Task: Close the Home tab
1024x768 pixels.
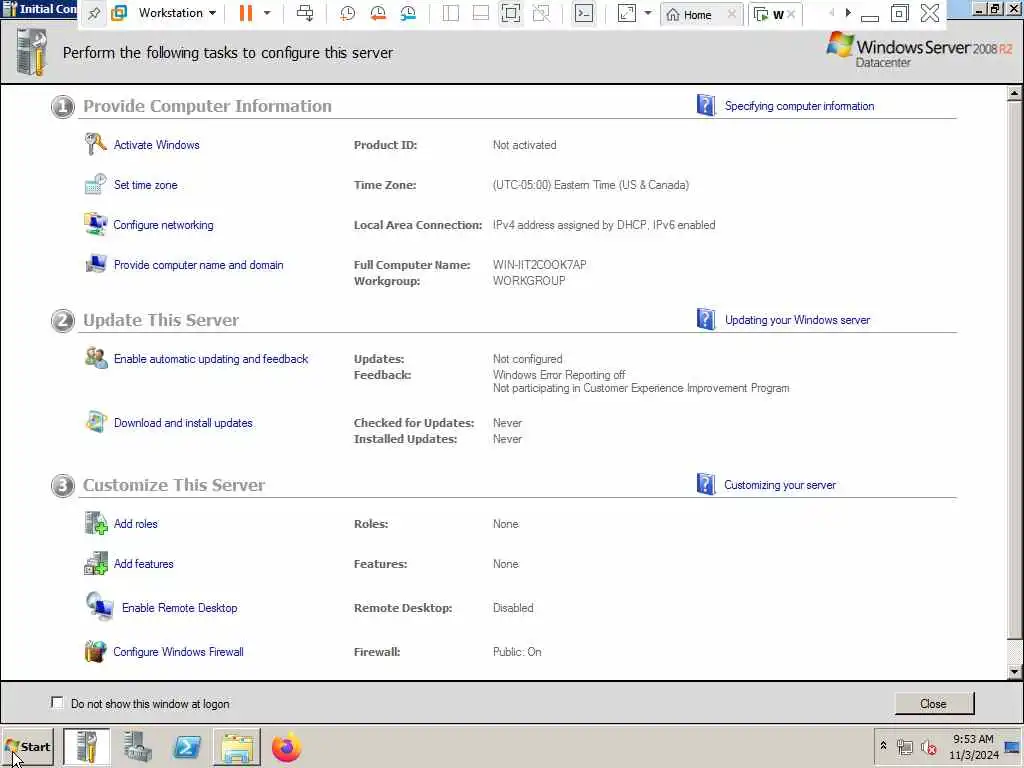Action: [x=732, y=14]
